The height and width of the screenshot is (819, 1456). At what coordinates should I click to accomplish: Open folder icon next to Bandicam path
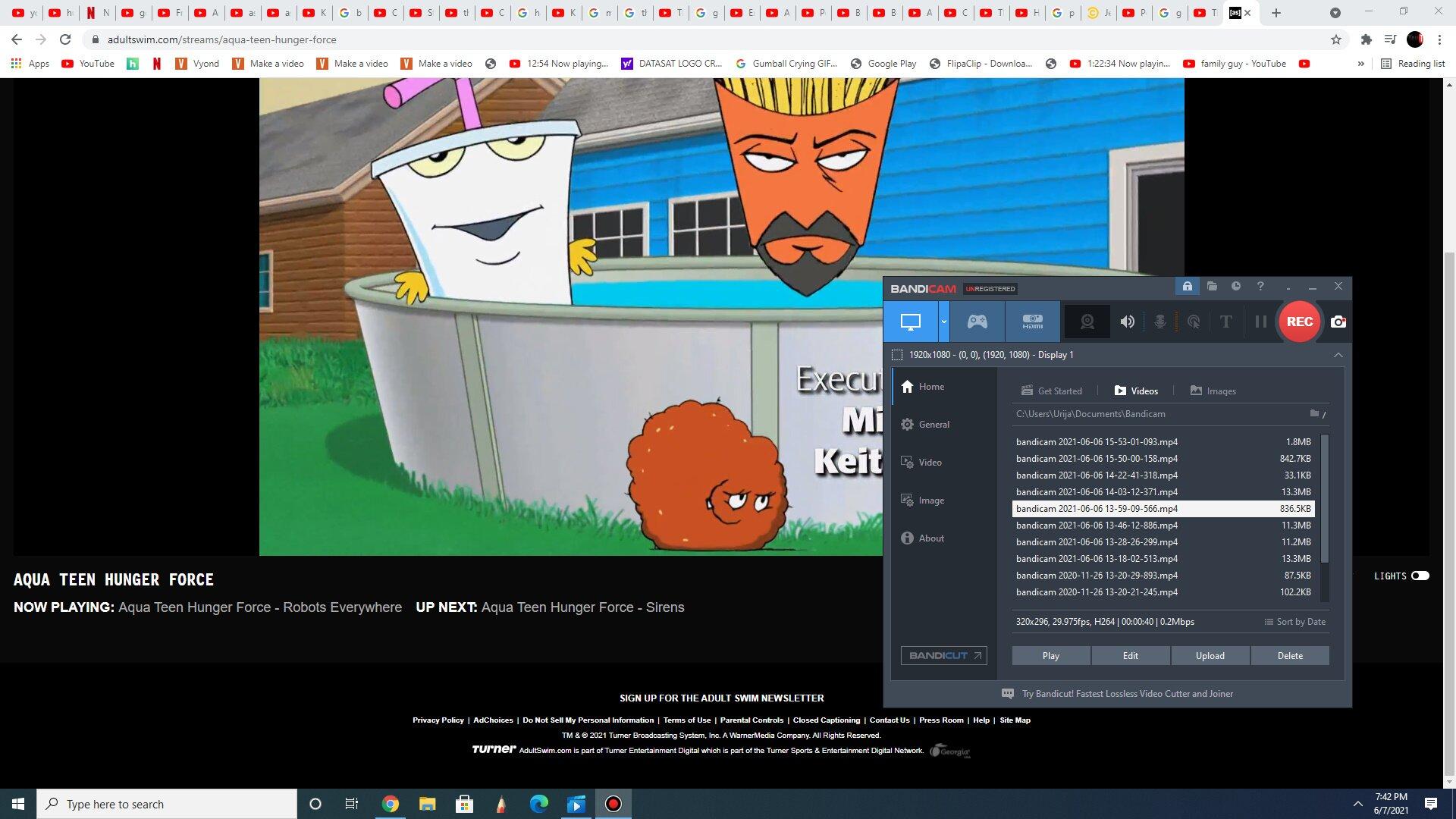pos(1314,414)
